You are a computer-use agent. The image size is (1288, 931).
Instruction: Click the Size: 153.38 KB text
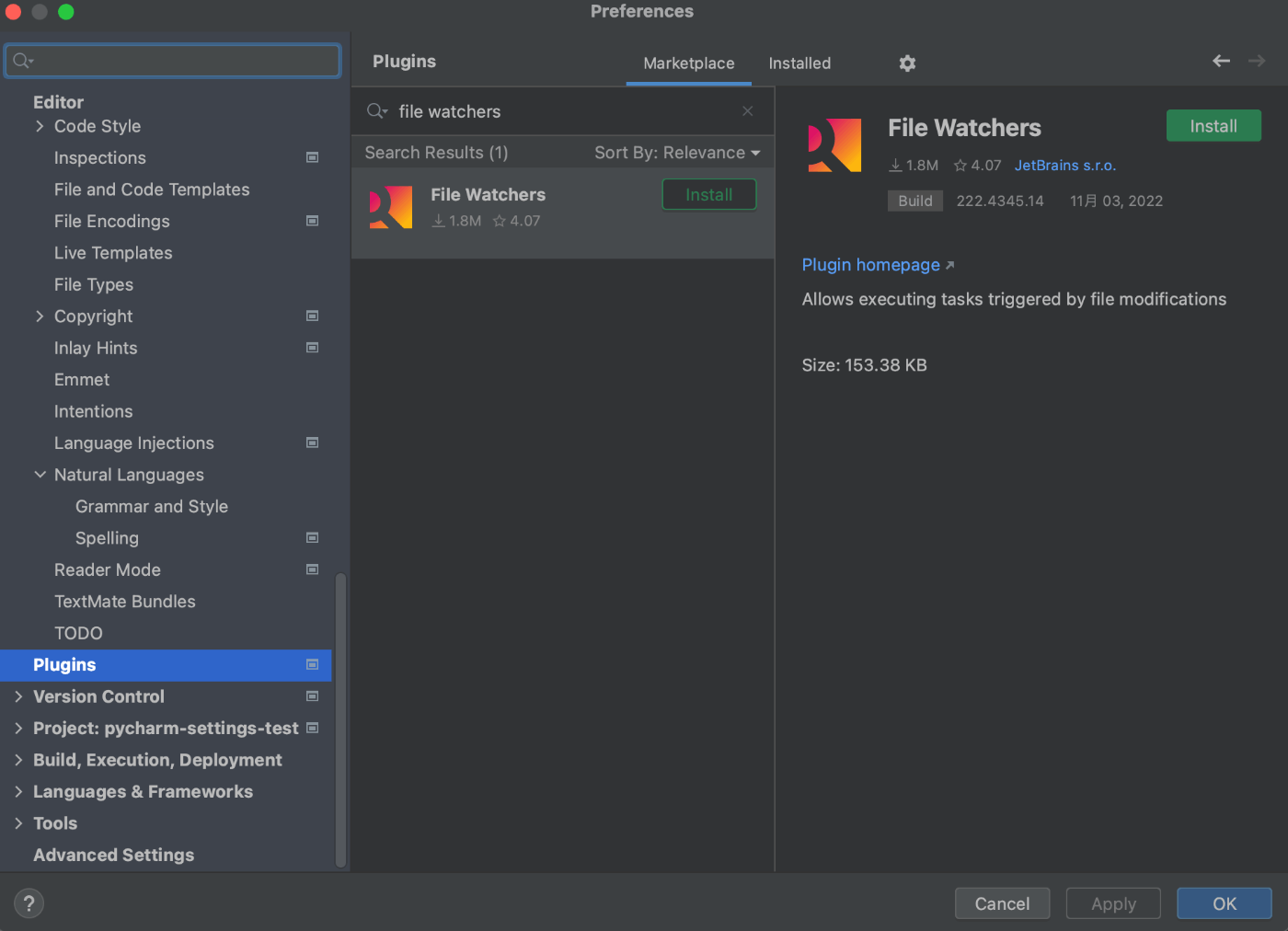(x=864, y=365)
